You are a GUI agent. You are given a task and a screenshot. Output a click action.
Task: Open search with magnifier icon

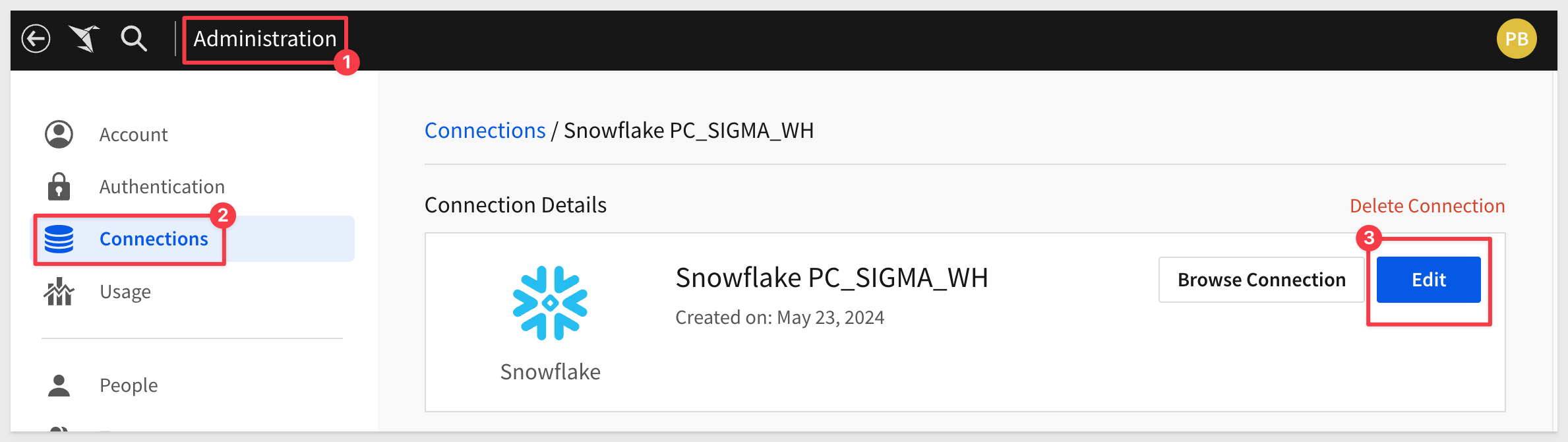134,39
